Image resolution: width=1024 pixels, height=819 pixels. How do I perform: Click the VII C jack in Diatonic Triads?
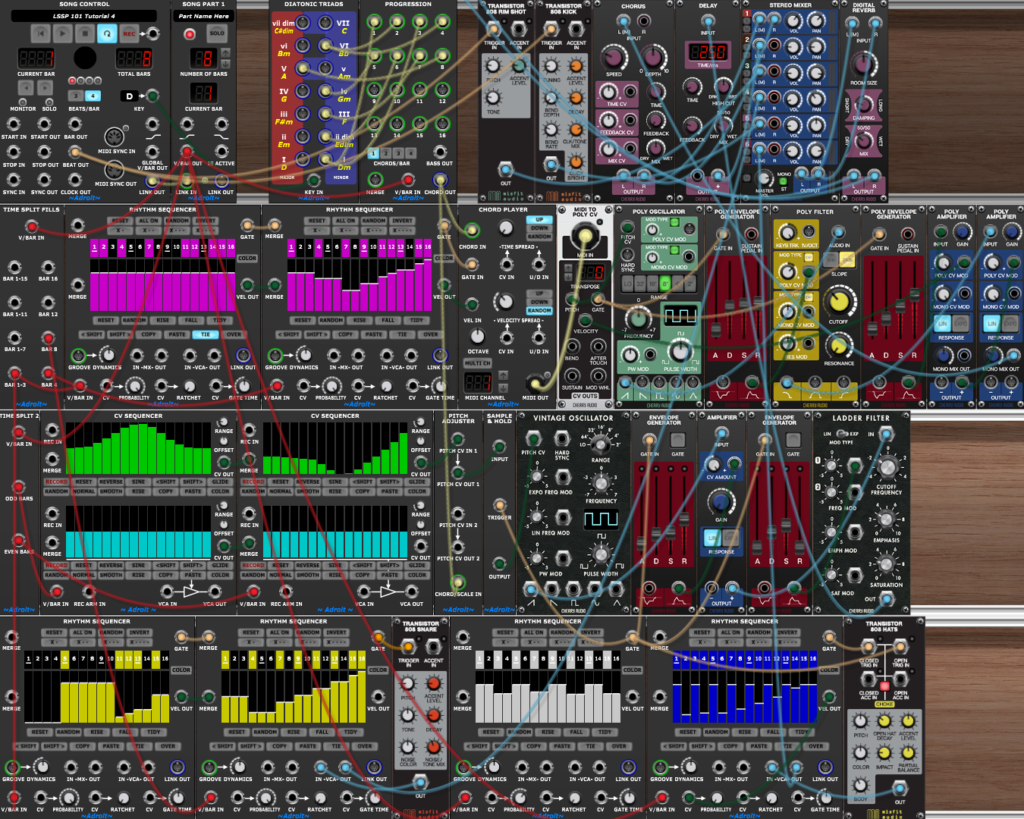coord(324,24)
